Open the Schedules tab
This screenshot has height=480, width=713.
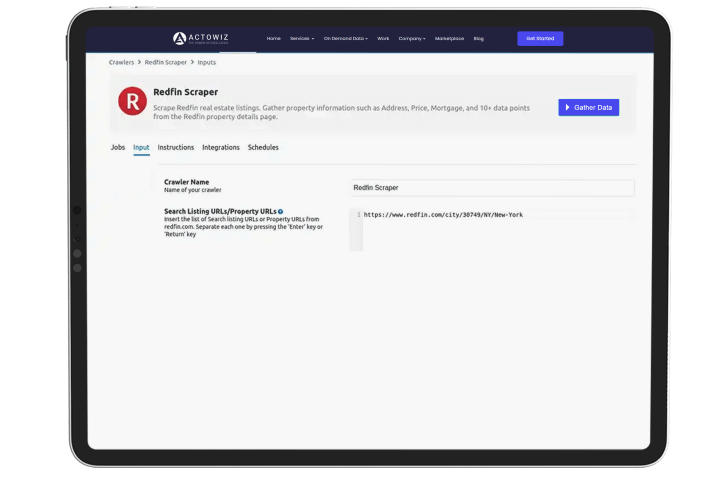click(x=263, y=147)
